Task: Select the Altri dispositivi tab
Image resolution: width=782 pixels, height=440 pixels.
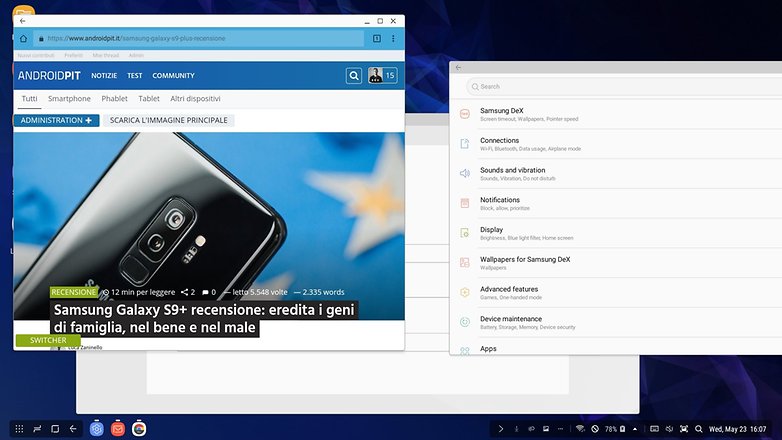Action: coord(195,99)
